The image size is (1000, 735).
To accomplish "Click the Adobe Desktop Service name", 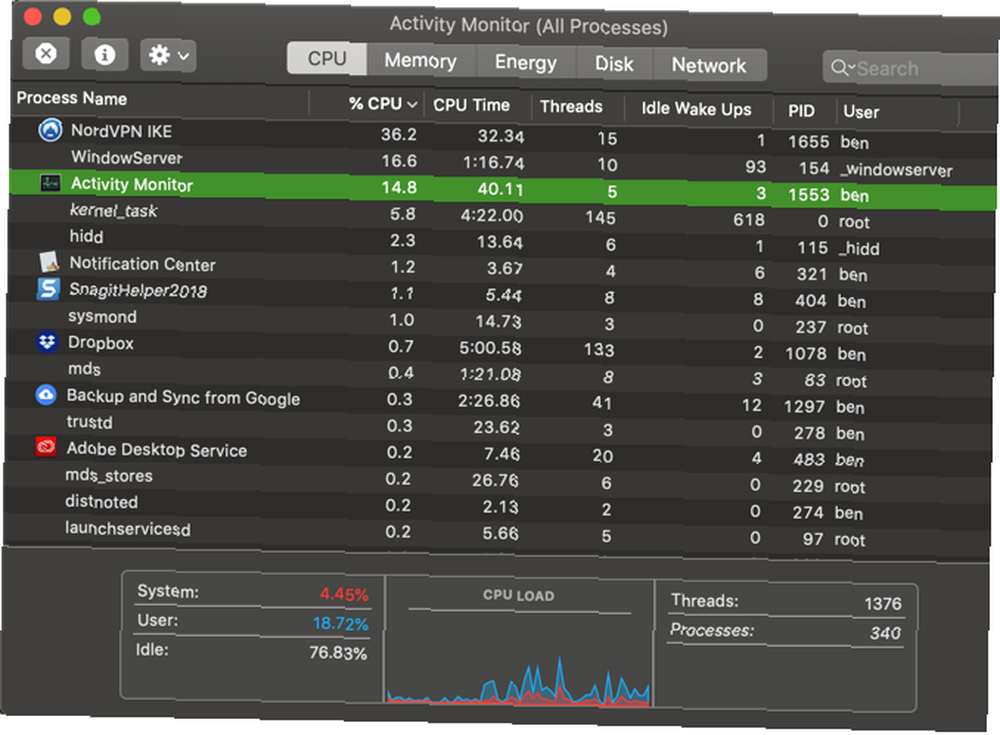I will pos(156,450).
